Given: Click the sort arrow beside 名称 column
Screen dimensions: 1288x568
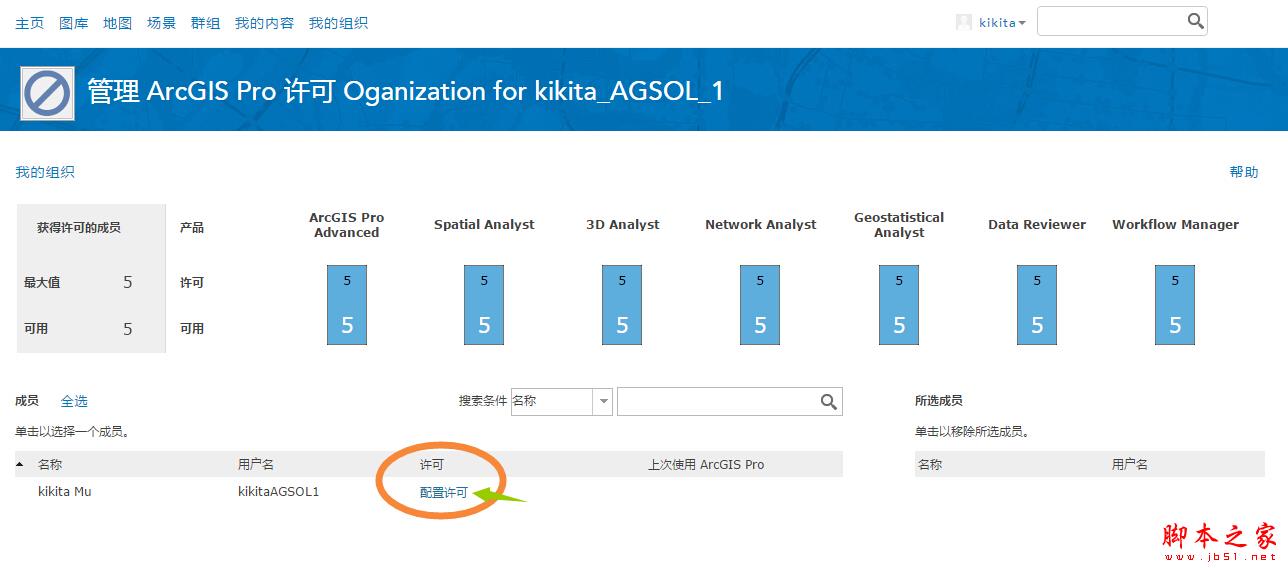Looking at the screenshot, I should [x=20, y=465].
